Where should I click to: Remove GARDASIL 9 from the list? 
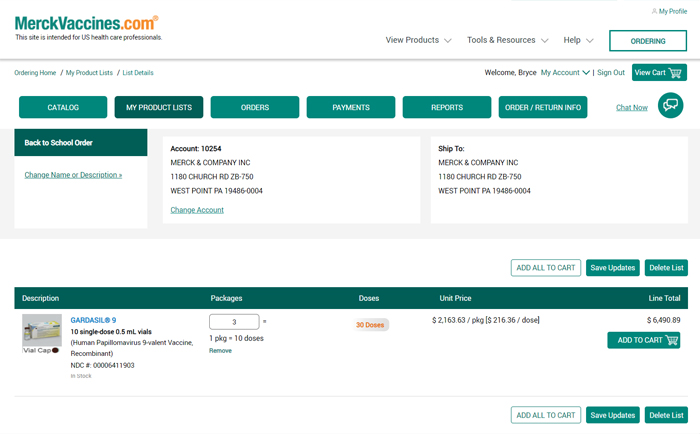(x=220, y=351)
